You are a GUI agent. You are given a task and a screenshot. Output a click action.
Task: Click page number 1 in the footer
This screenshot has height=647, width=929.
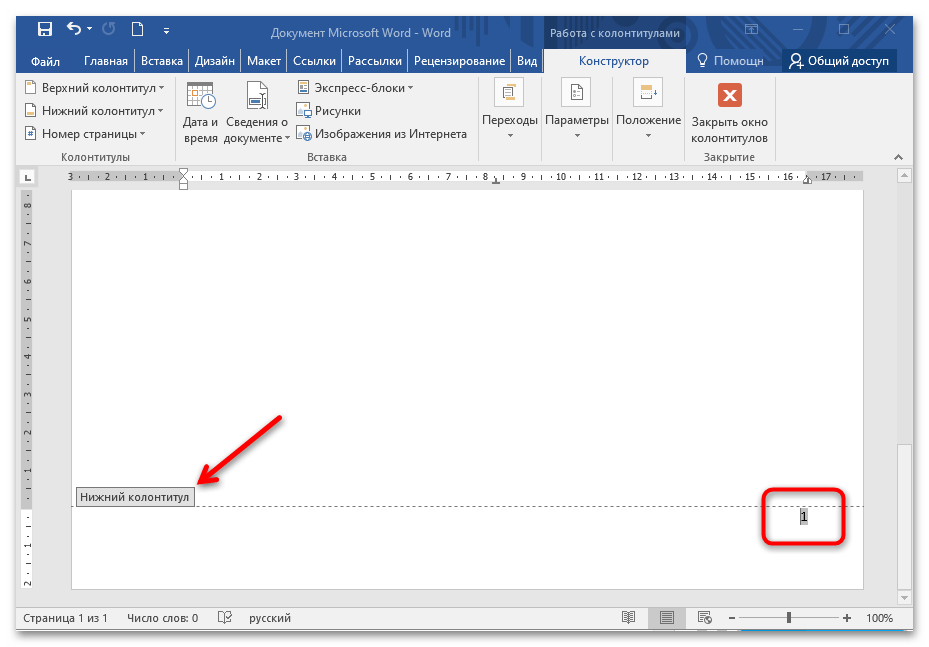point(803,517)
